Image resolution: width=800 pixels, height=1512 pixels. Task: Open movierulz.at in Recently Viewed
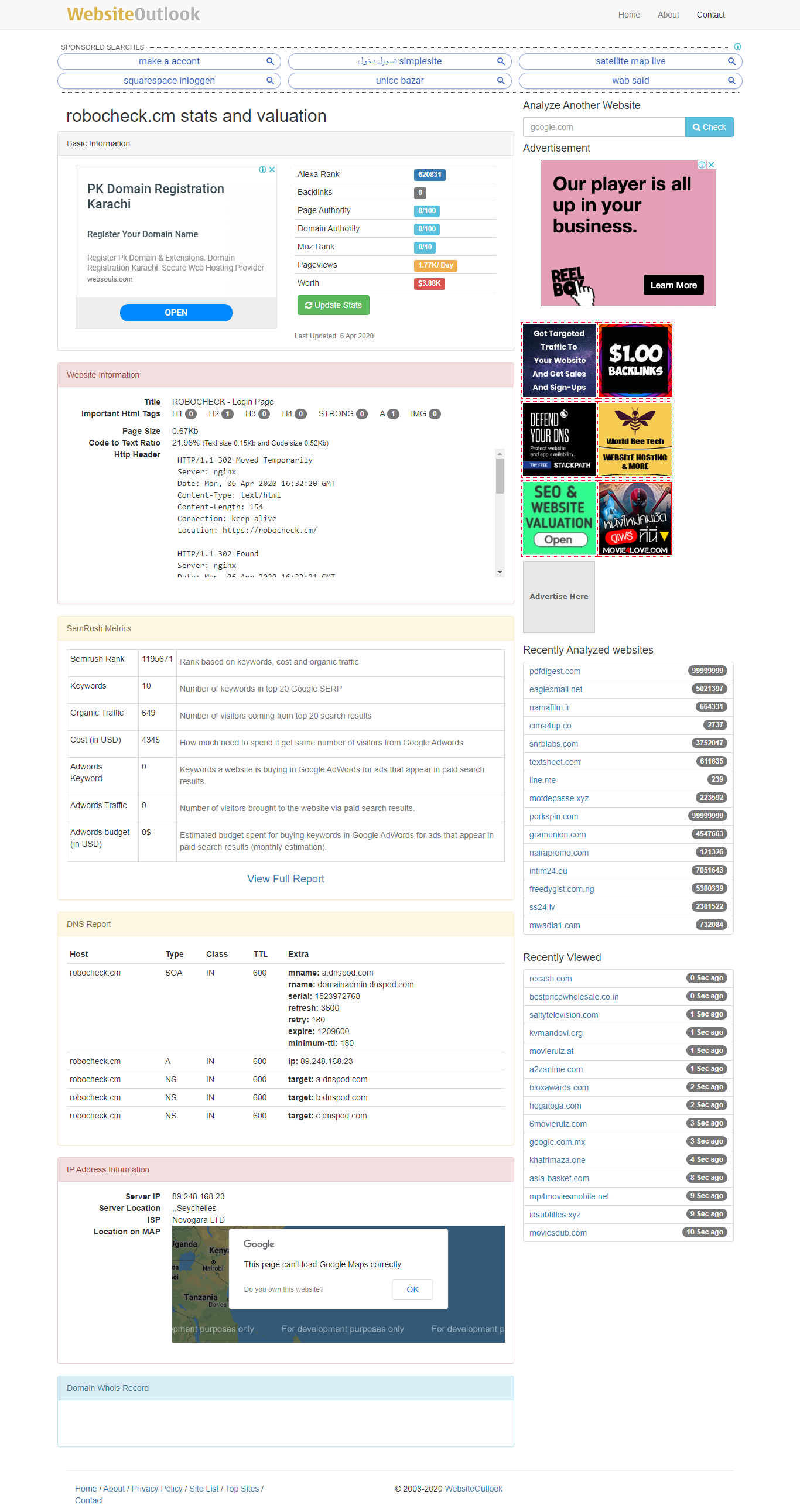[x=552, y=1051]
